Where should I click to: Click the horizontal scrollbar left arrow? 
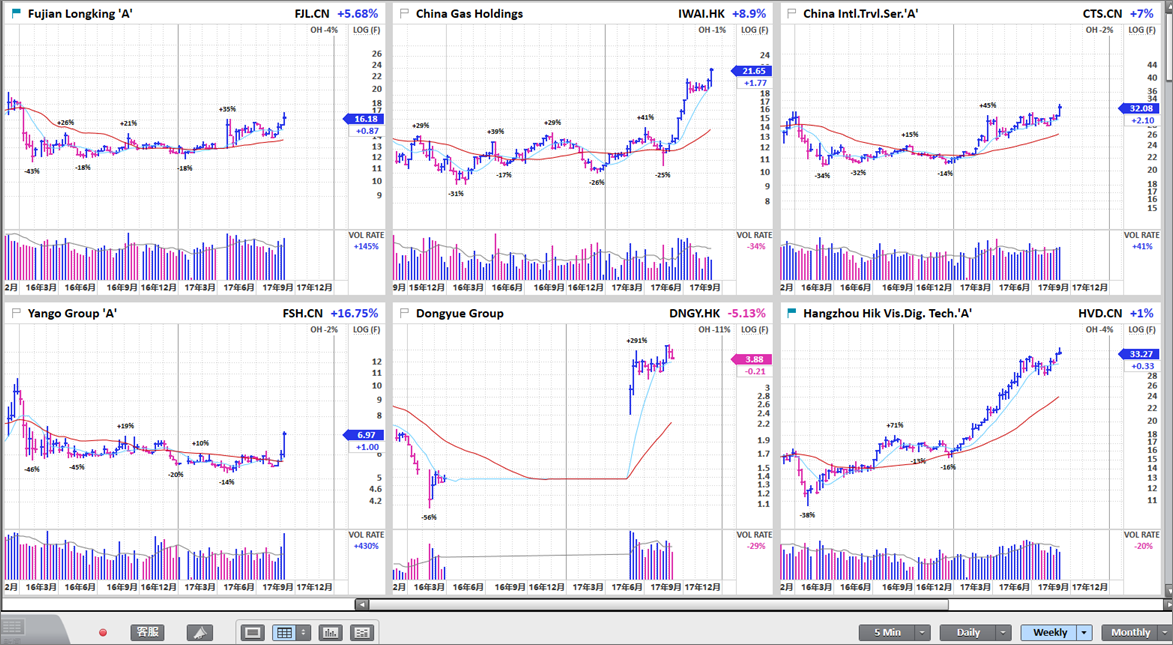[361, 604]
